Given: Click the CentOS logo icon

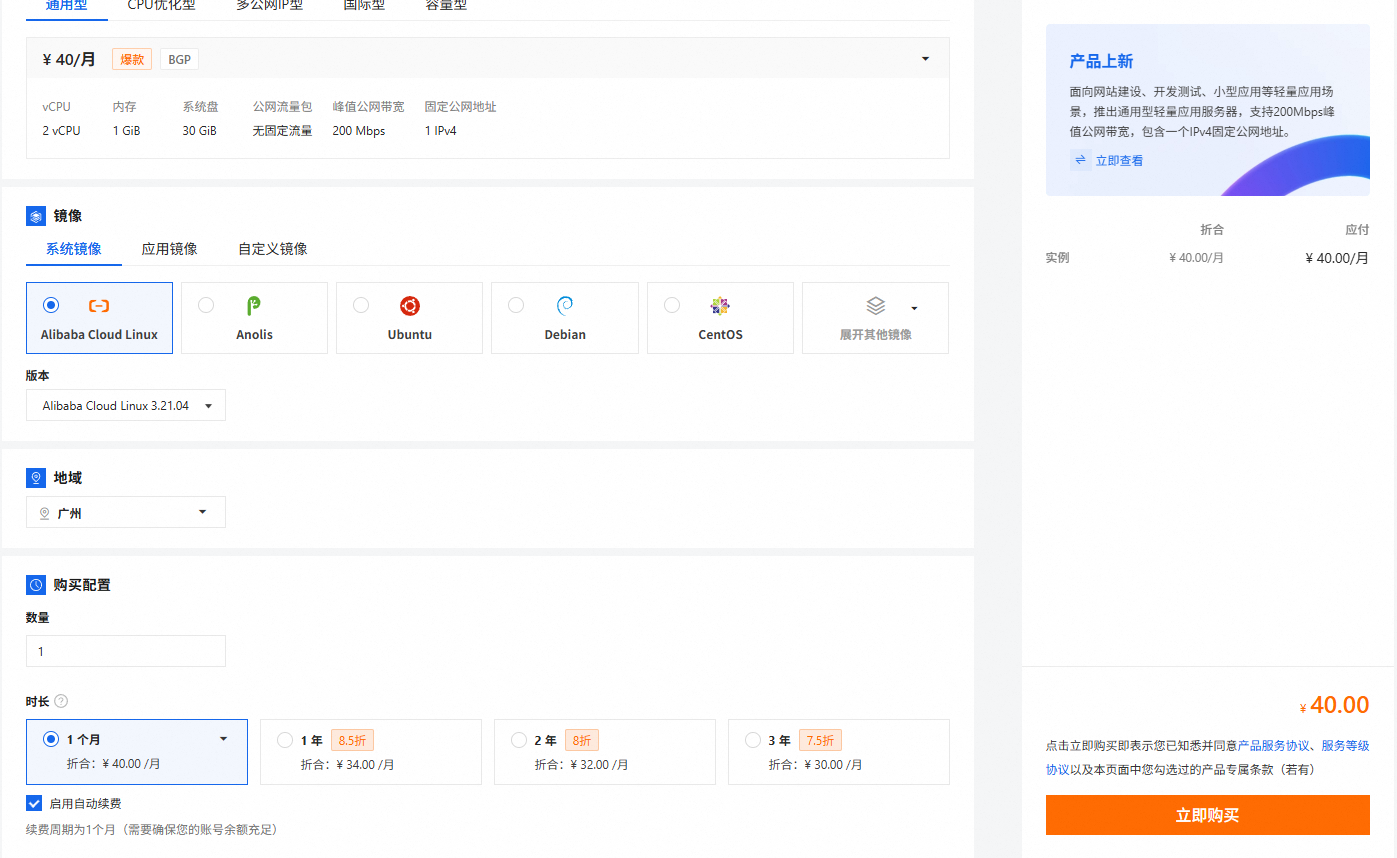Looking at the screenshot, I should 720,306.
